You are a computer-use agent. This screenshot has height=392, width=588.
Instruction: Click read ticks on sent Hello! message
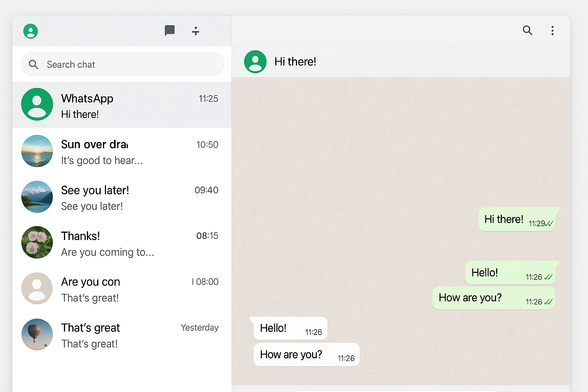548,277
